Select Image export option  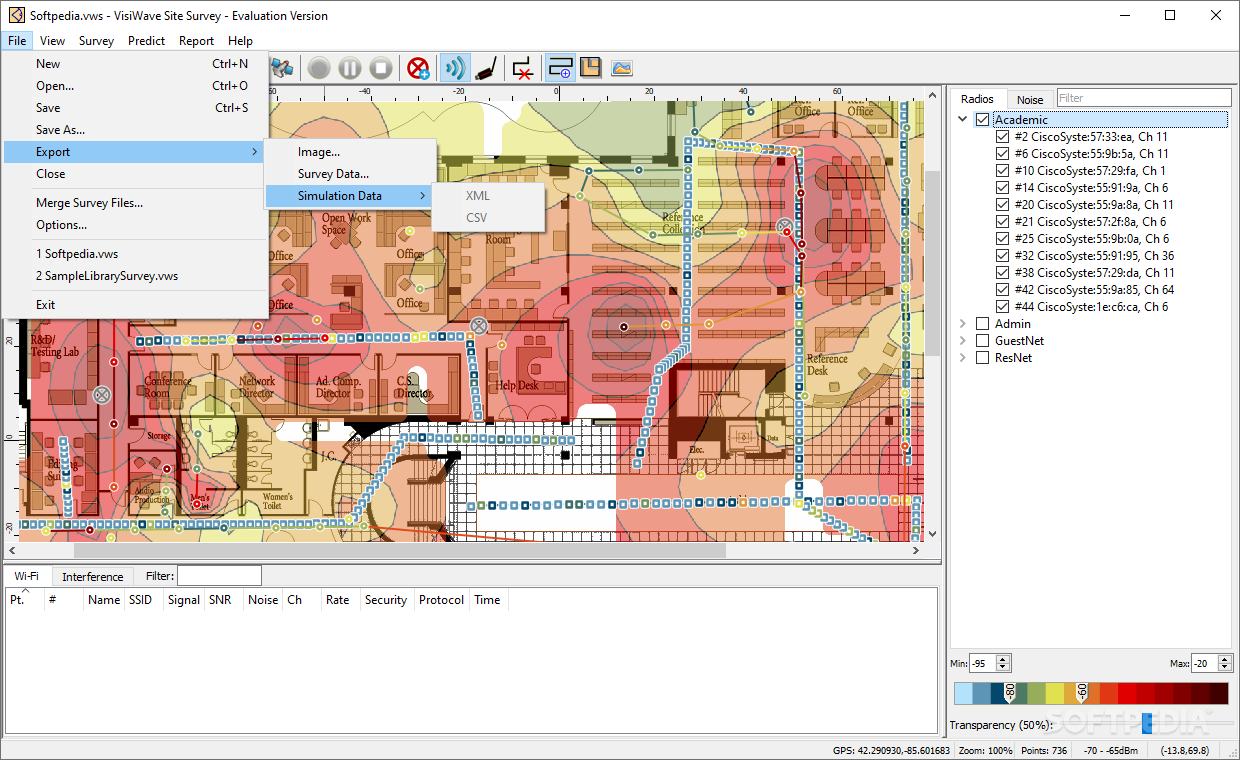click(349, 152)
